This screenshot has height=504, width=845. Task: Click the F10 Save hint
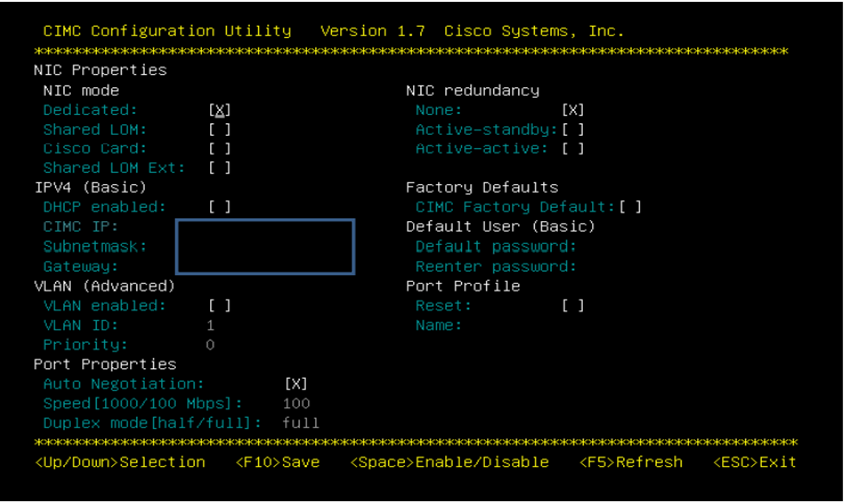tap(278, 462)
